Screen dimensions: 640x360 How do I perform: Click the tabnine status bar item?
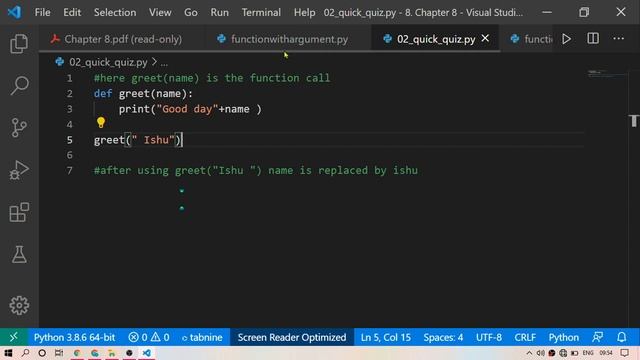click(202, 337)
